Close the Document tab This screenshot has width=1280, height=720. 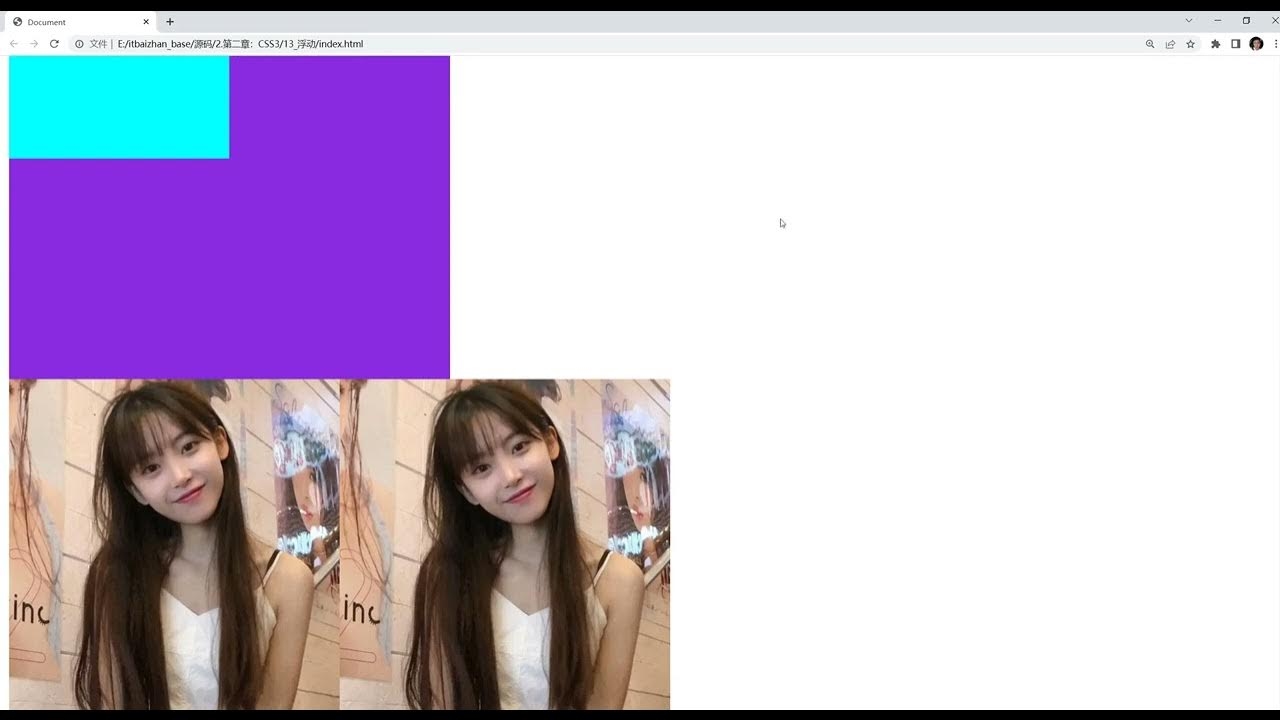point(146,21)
